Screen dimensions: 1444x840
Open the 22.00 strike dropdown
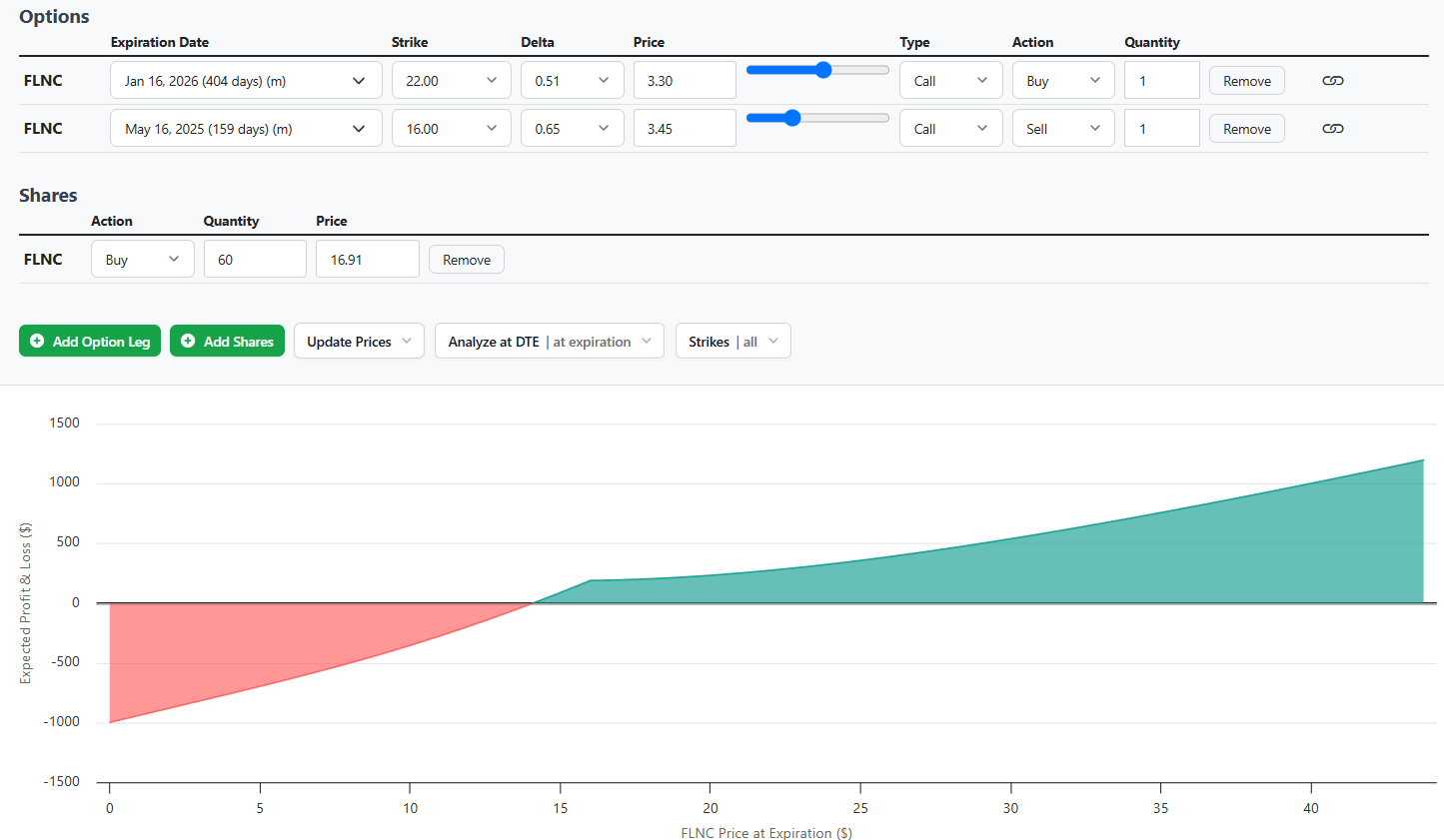click(x=451, y=80)
